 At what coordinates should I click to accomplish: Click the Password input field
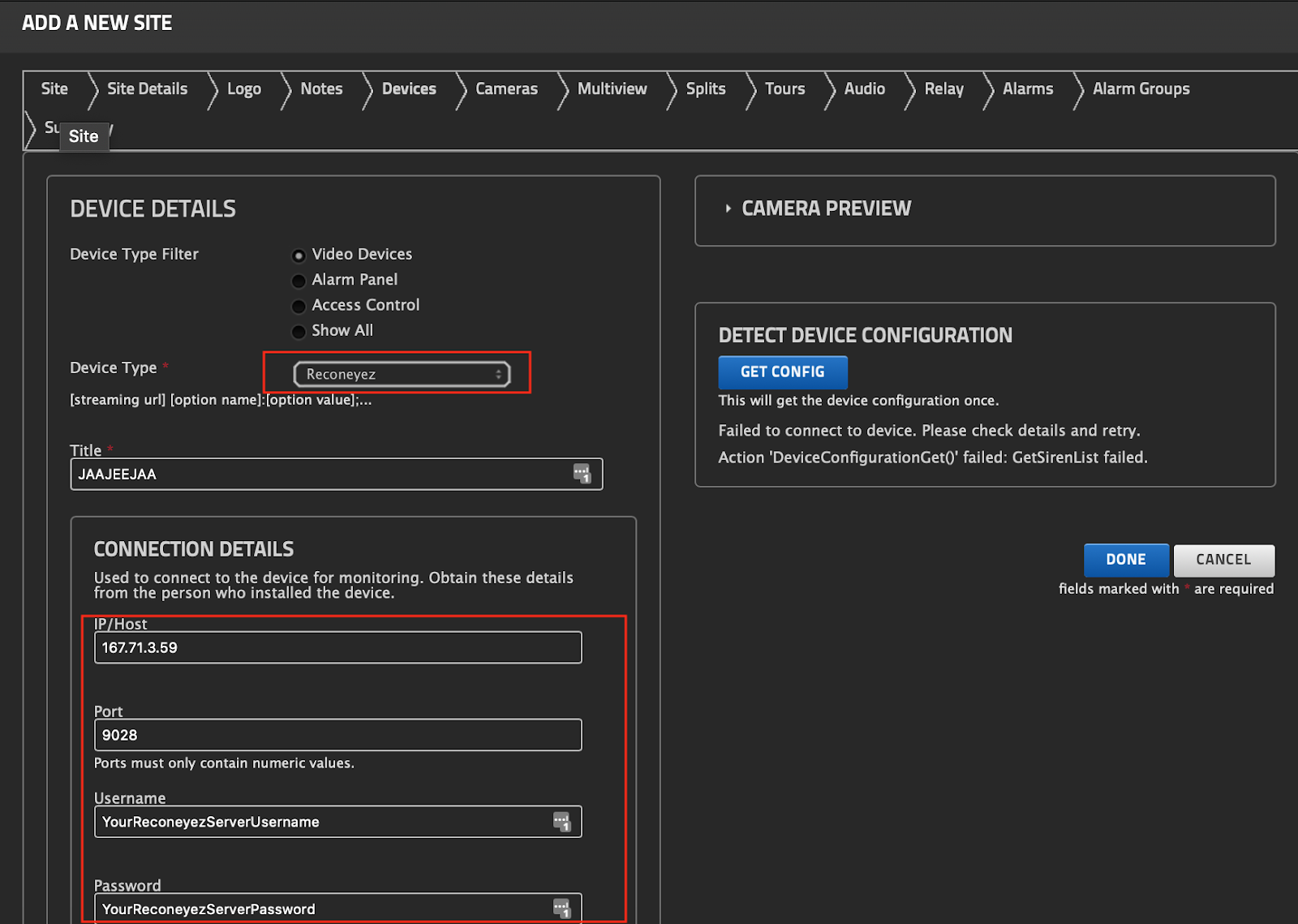pos(337,909)
